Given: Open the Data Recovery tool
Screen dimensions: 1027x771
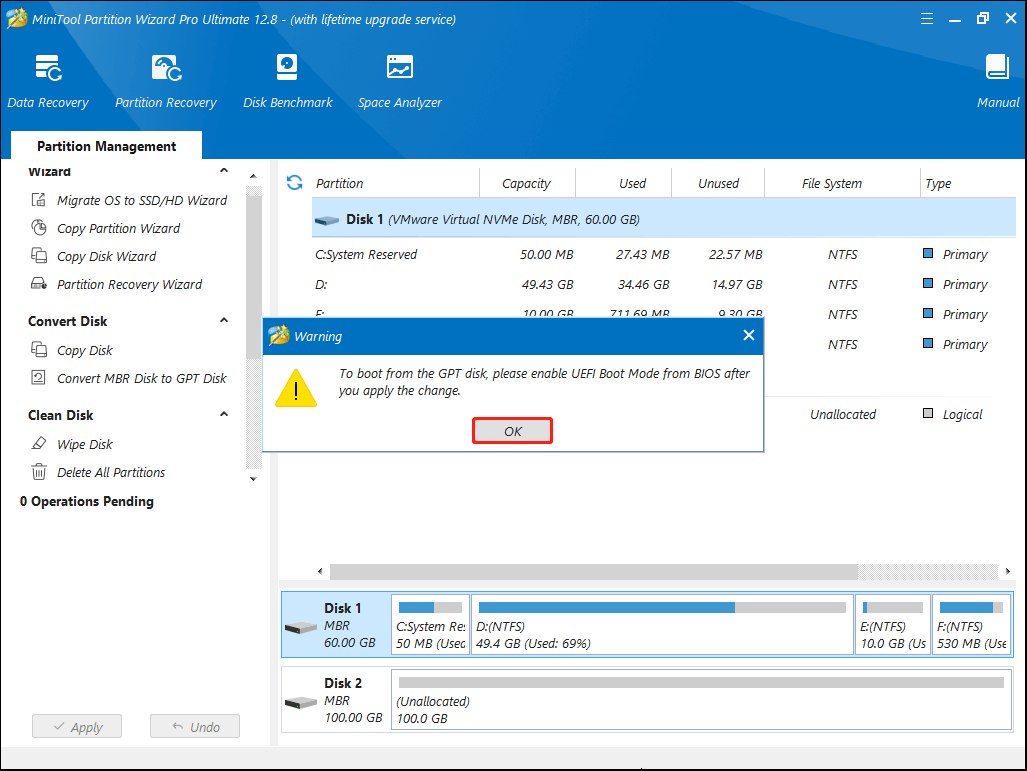Looking at the screenshot, I should (x=48, y=81).
